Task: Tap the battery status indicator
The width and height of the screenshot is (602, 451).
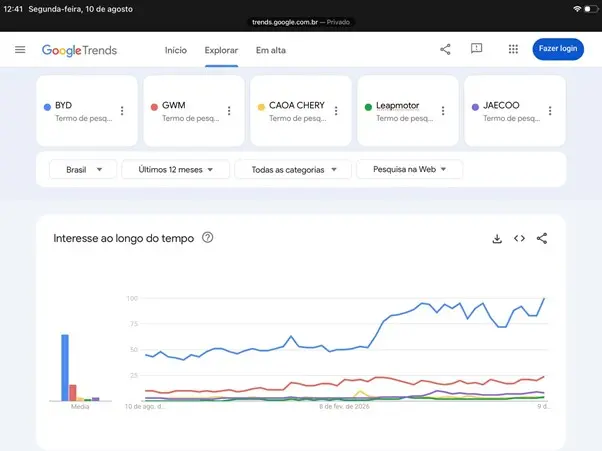Action: pos(591,9)
